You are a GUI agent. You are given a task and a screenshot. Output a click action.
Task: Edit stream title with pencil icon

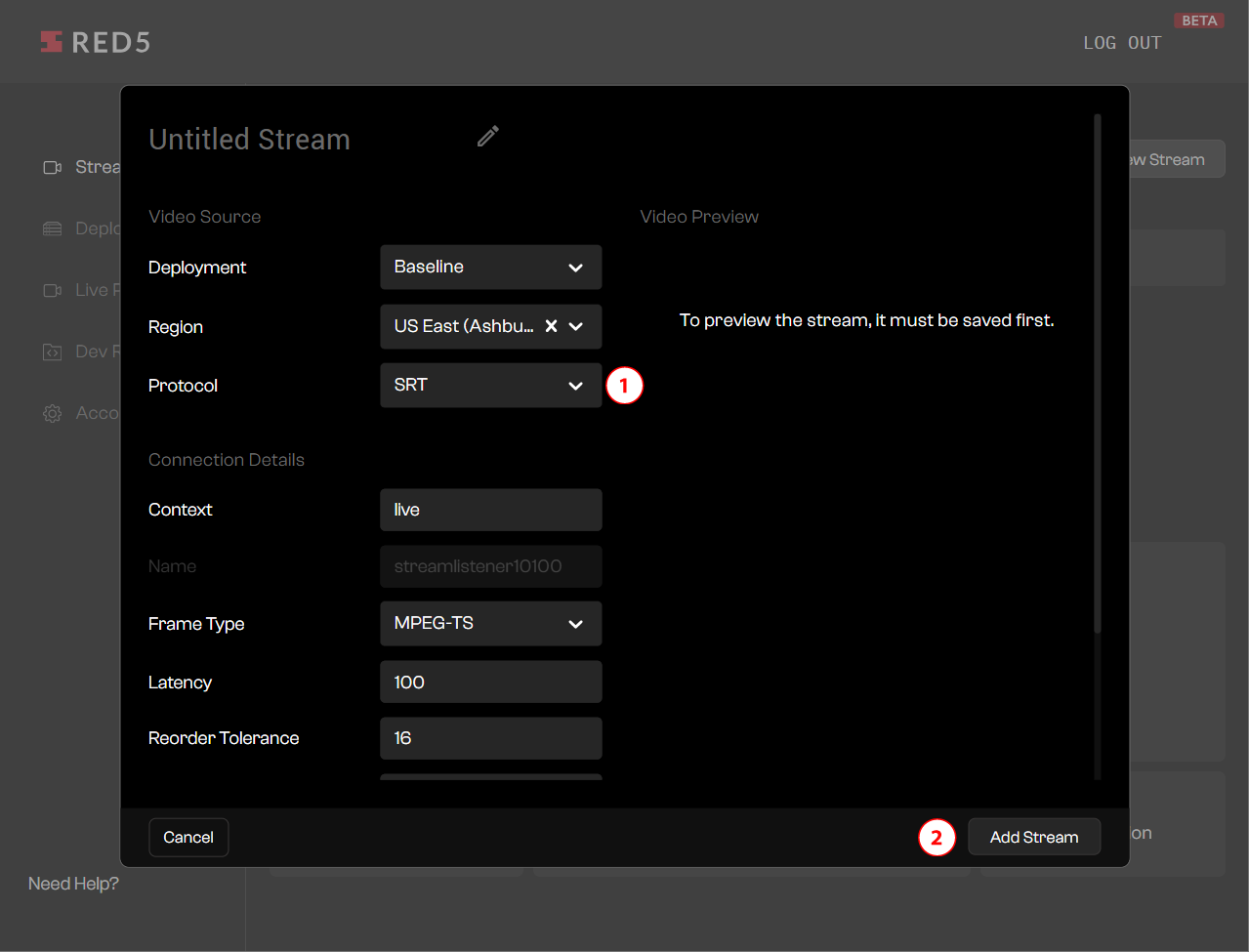488,137
